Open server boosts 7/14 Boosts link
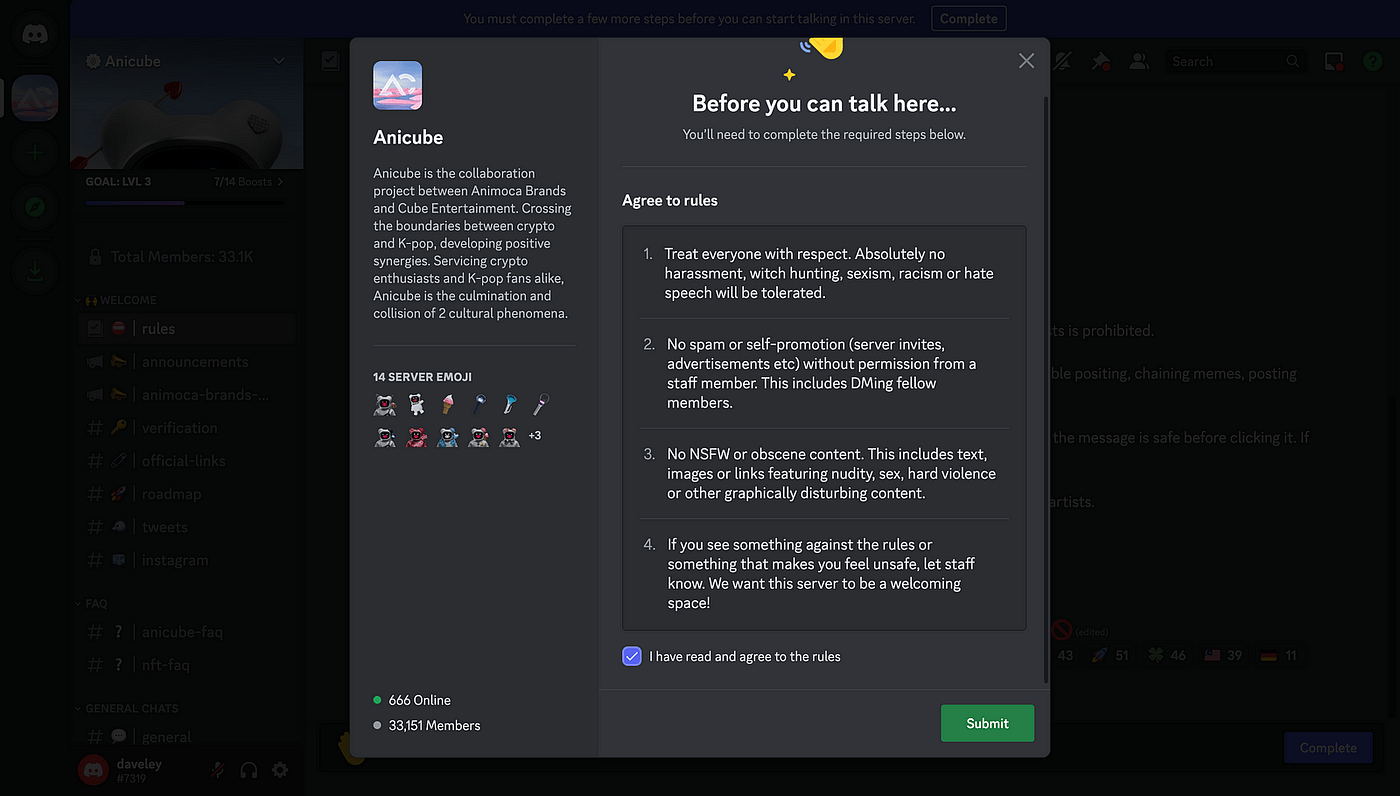Viewport: 1400px width, 796px height. click(248, 182)
